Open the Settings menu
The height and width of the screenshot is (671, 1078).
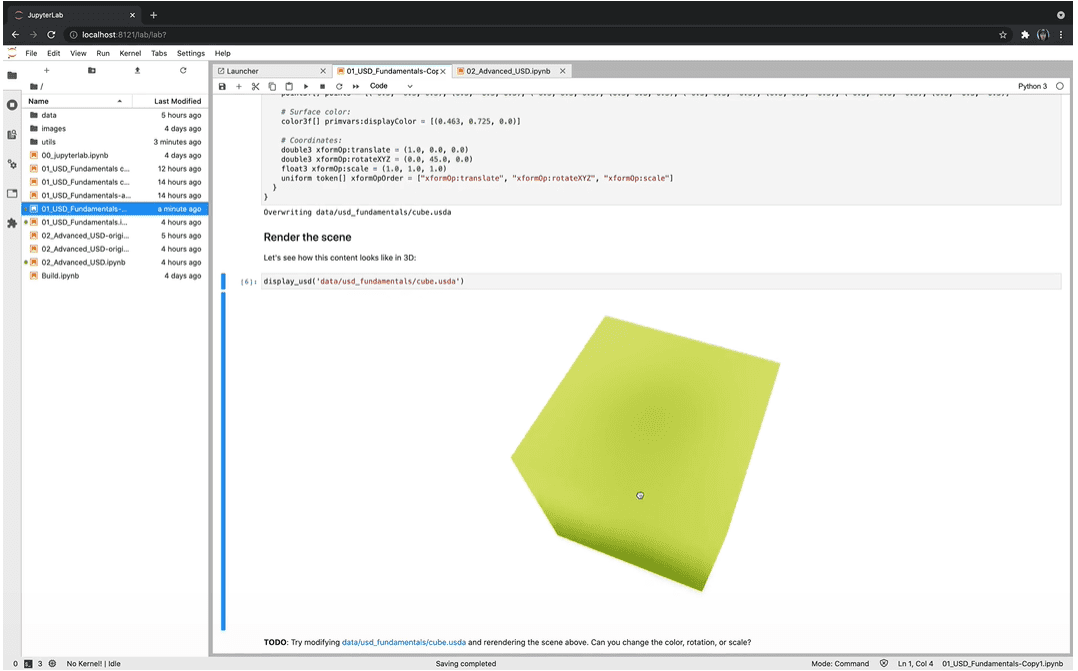[190, 54]
